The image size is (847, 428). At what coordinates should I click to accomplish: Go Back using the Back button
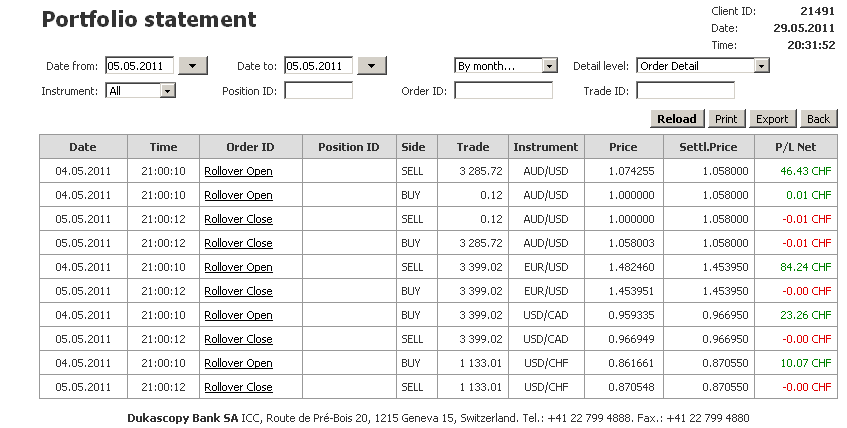point(818,119)
